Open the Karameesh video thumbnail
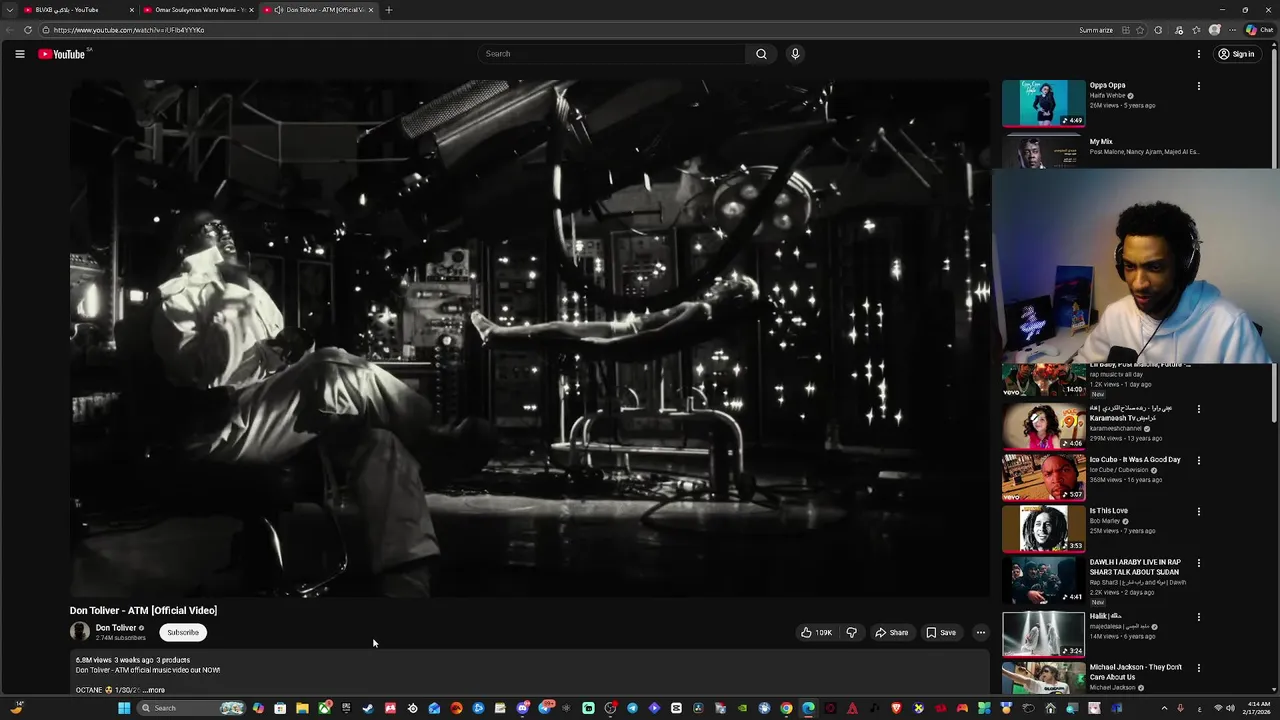Image resolution: width=1280 pixels, height=720 pixels. 1043,426
